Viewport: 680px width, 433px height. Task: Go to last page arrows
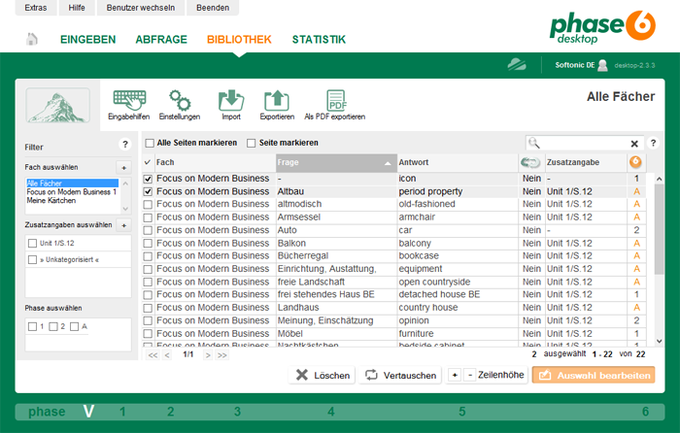(222, 355)
